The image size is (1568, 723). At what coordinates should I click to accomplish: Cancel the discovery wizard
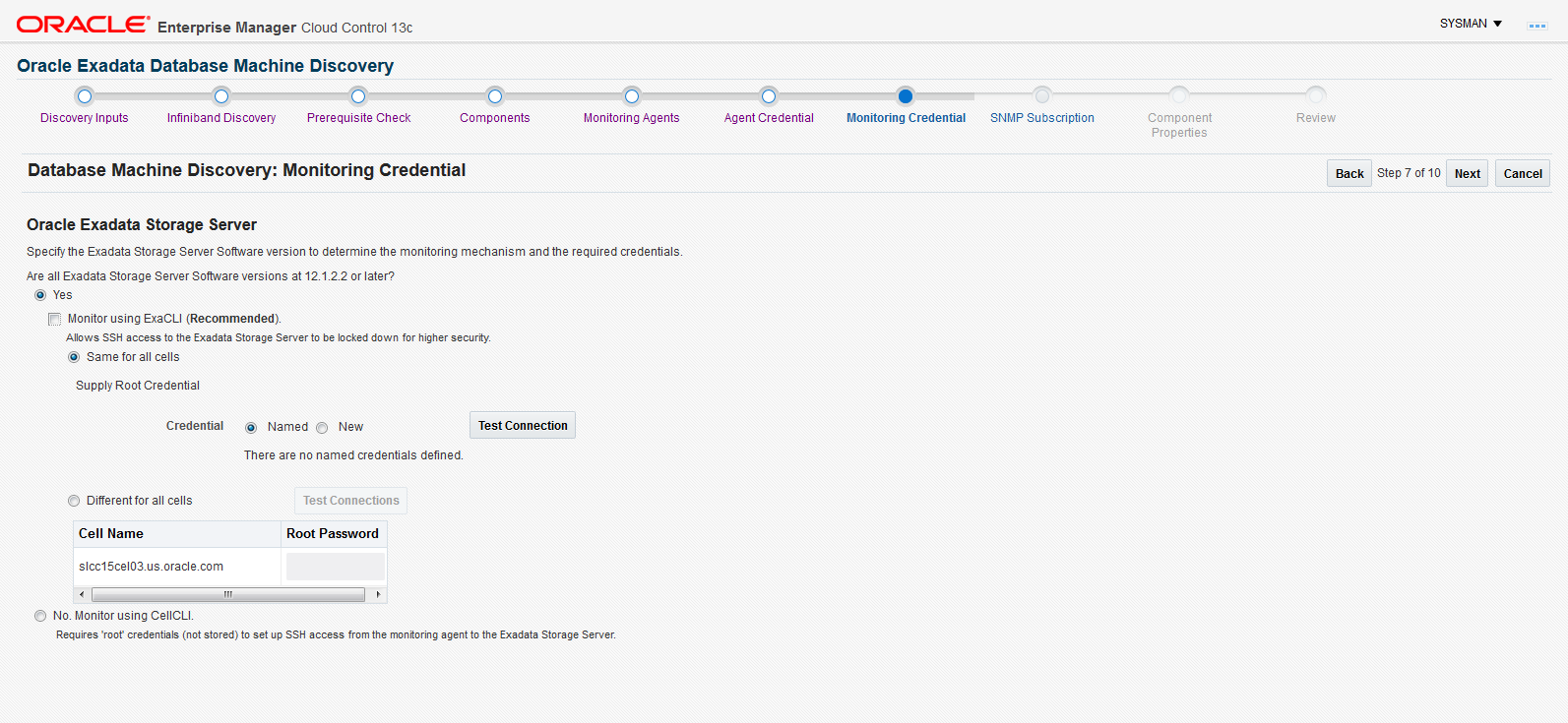1523,173
